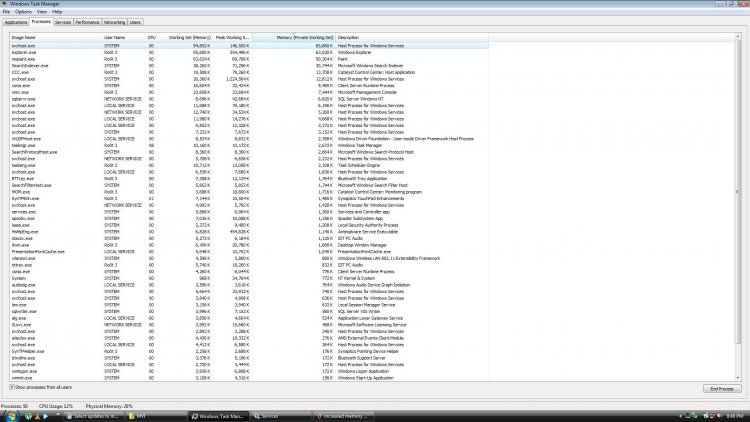Click the taskbar clock
This screenshot has height=422, width=750.
734,416
